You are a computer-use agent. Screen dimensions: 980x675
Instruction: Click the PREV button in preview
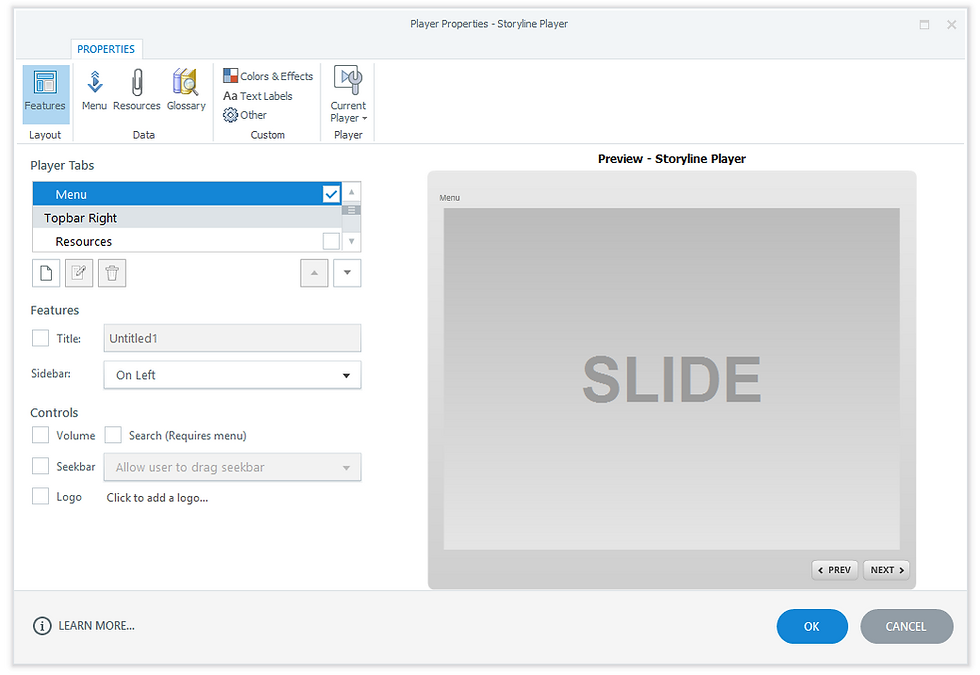pos(834,570)
